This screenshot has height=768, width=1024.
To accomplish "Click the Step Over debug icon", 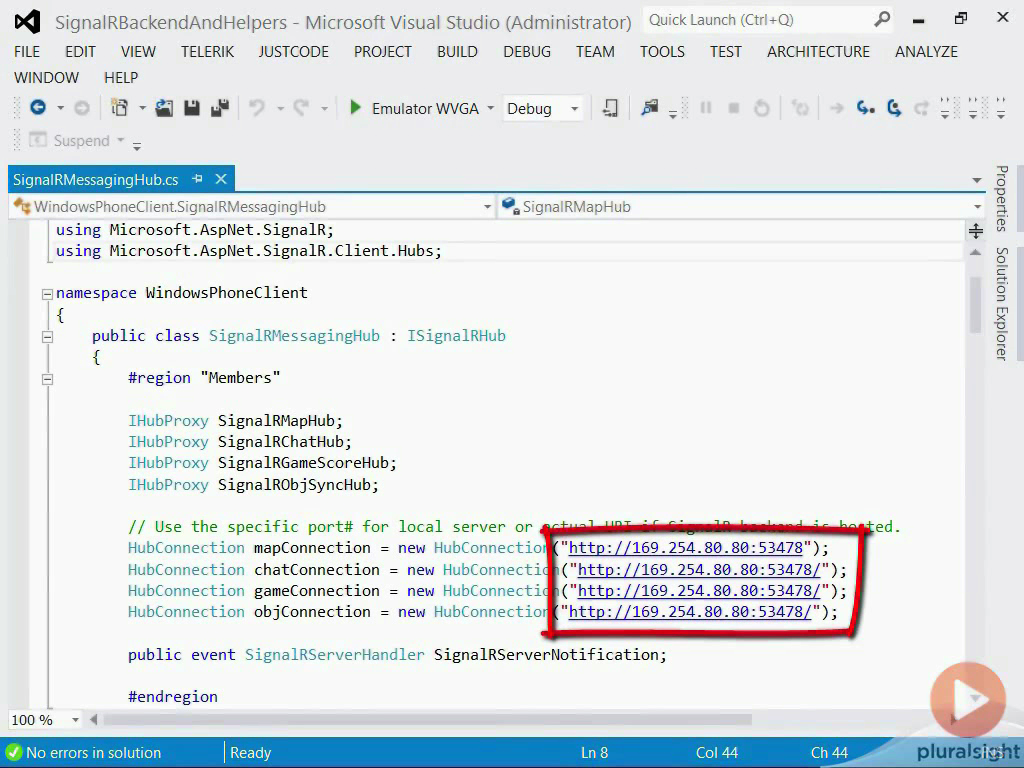I will click(894, 108).
